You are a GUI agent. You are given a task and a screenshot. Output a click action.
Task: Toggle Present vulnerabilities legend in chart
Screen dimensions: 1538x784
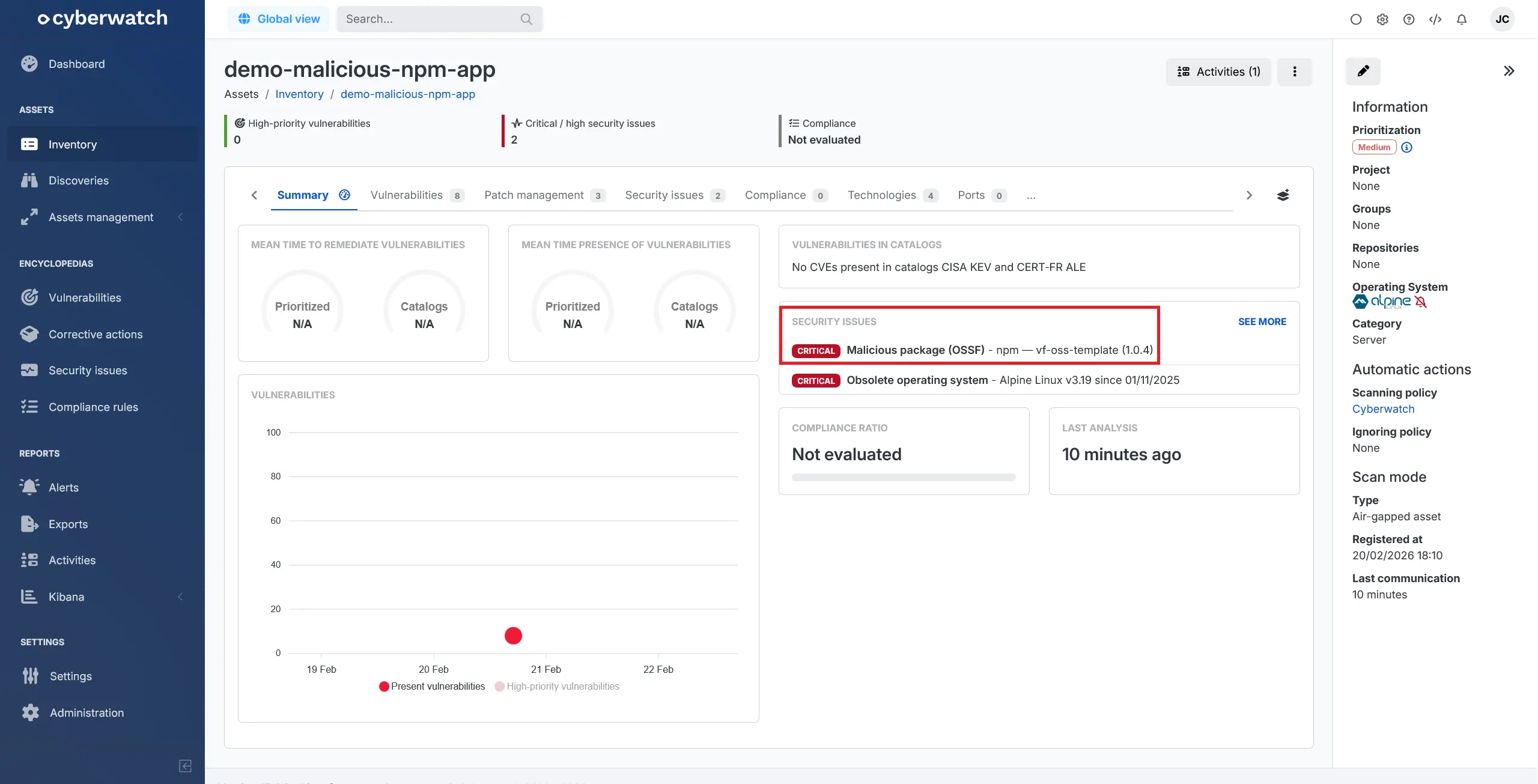click(x=432, y=686)
